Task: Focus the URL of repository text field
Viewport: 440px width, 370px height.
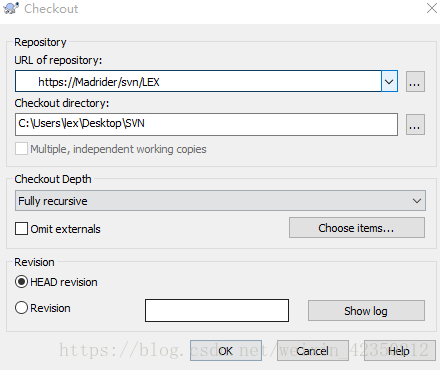Action: (x=198, y=81)
